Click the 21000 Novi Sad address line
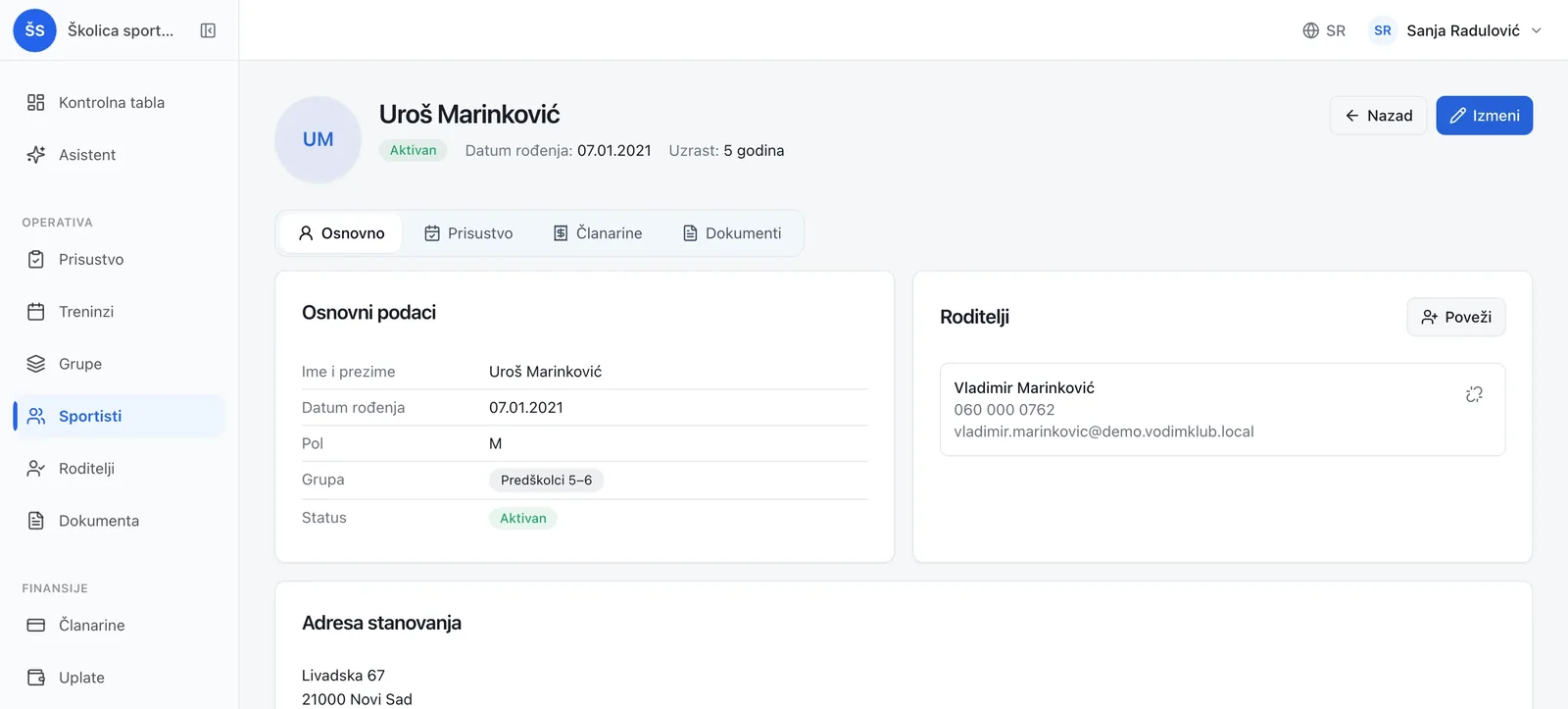1568x709 pixels. (x=357, y=699)
